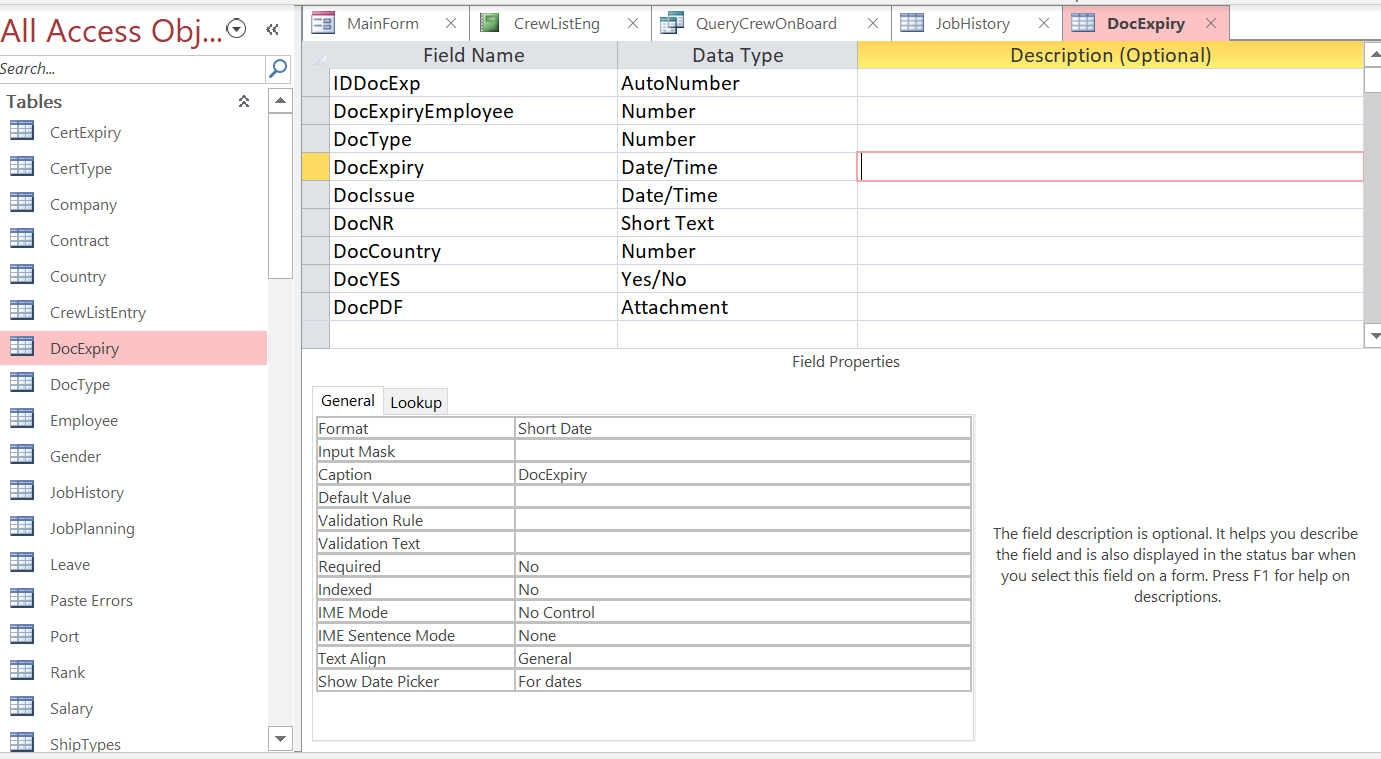Viewport: 1381px width, 759px height.
Task: Collapse the navigation pane with double-chevron
Action: (272, 30)
